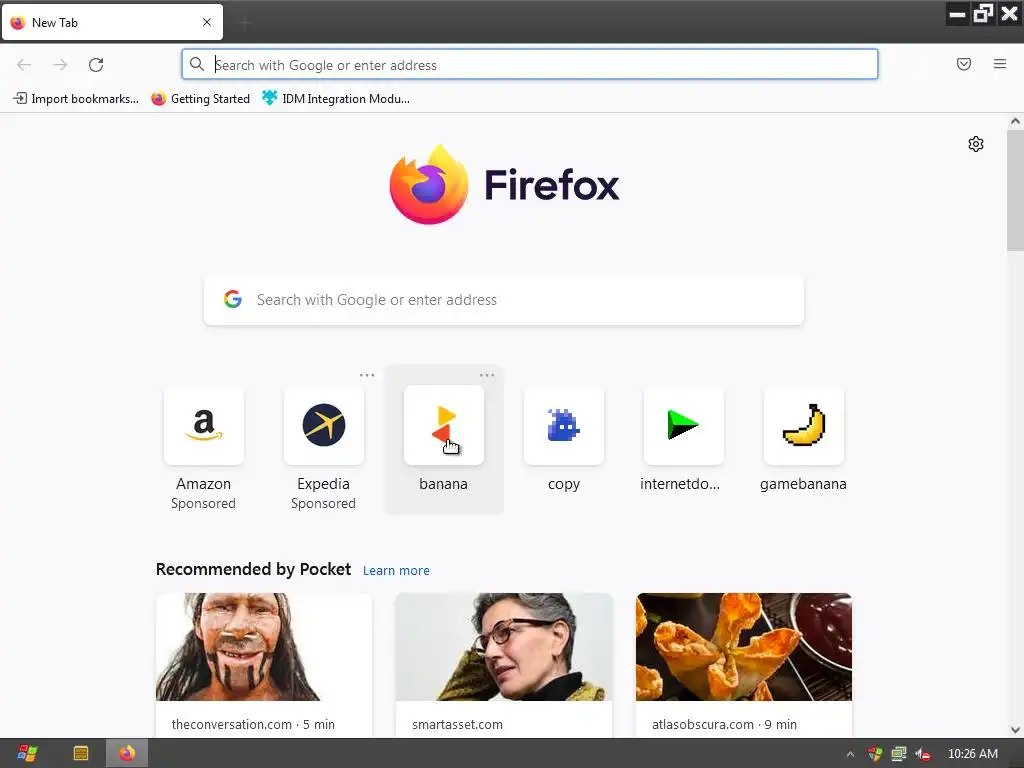Open a new tab with plus button
This screenshot has width=1024, height=768.
coord(245,23)
